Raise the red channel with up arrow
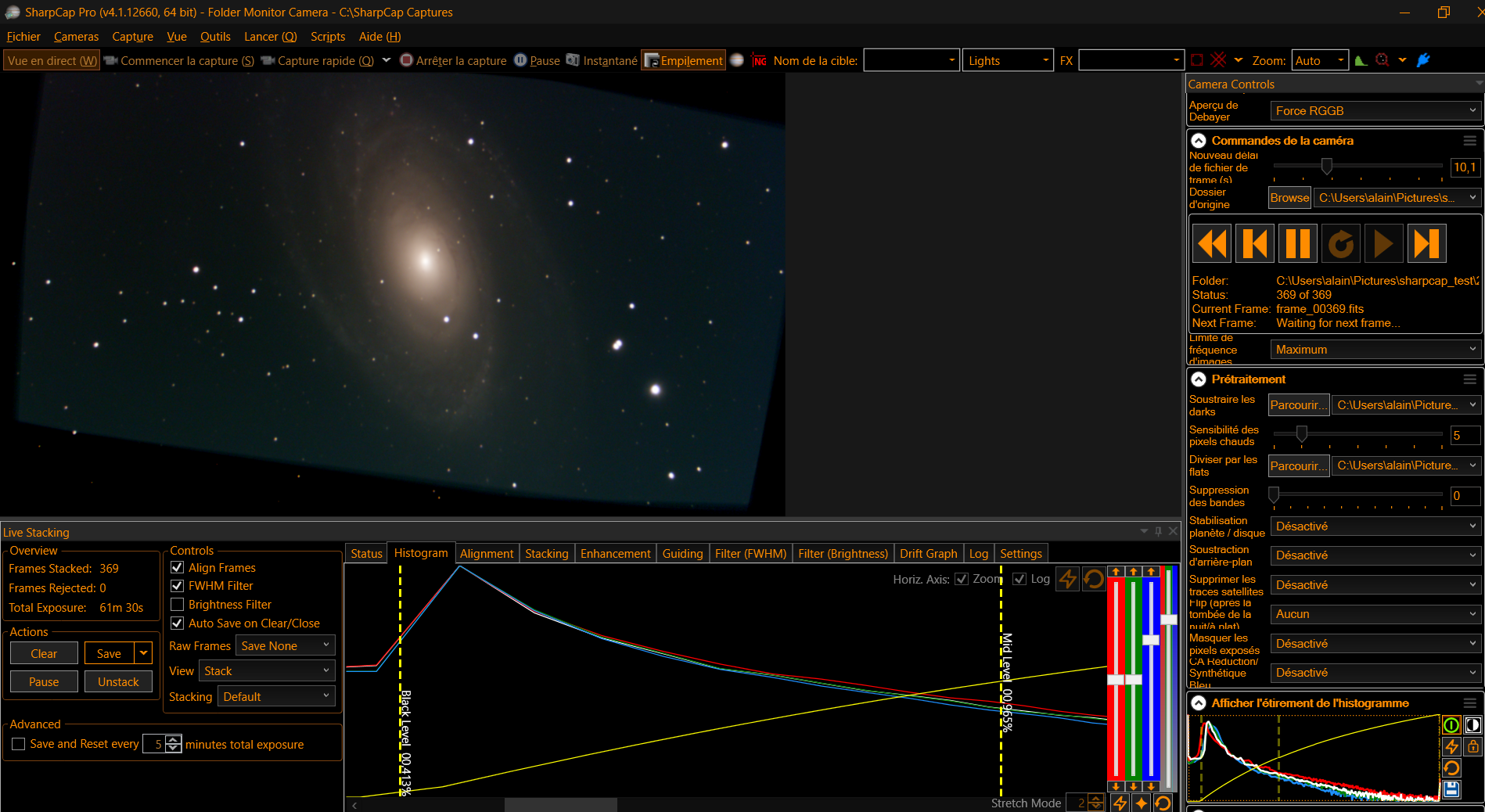 coord(1116,572)
